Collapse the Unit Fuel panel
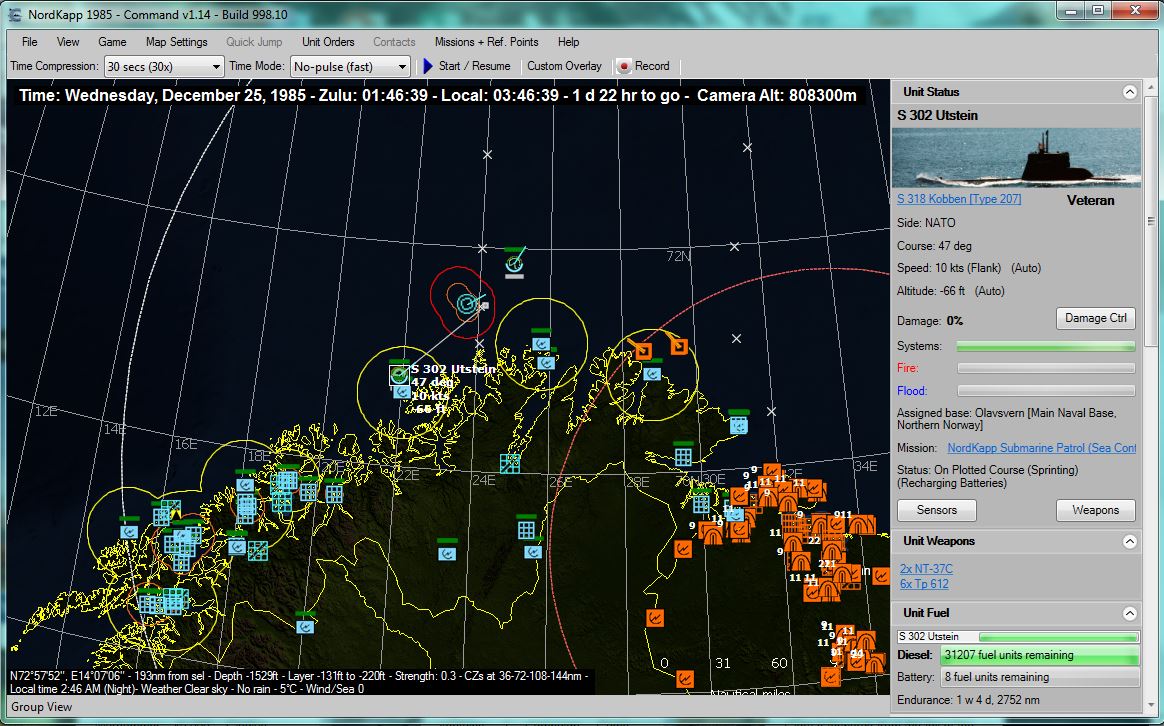This screenshot has width=1164, height=726. click(1129, 613)
